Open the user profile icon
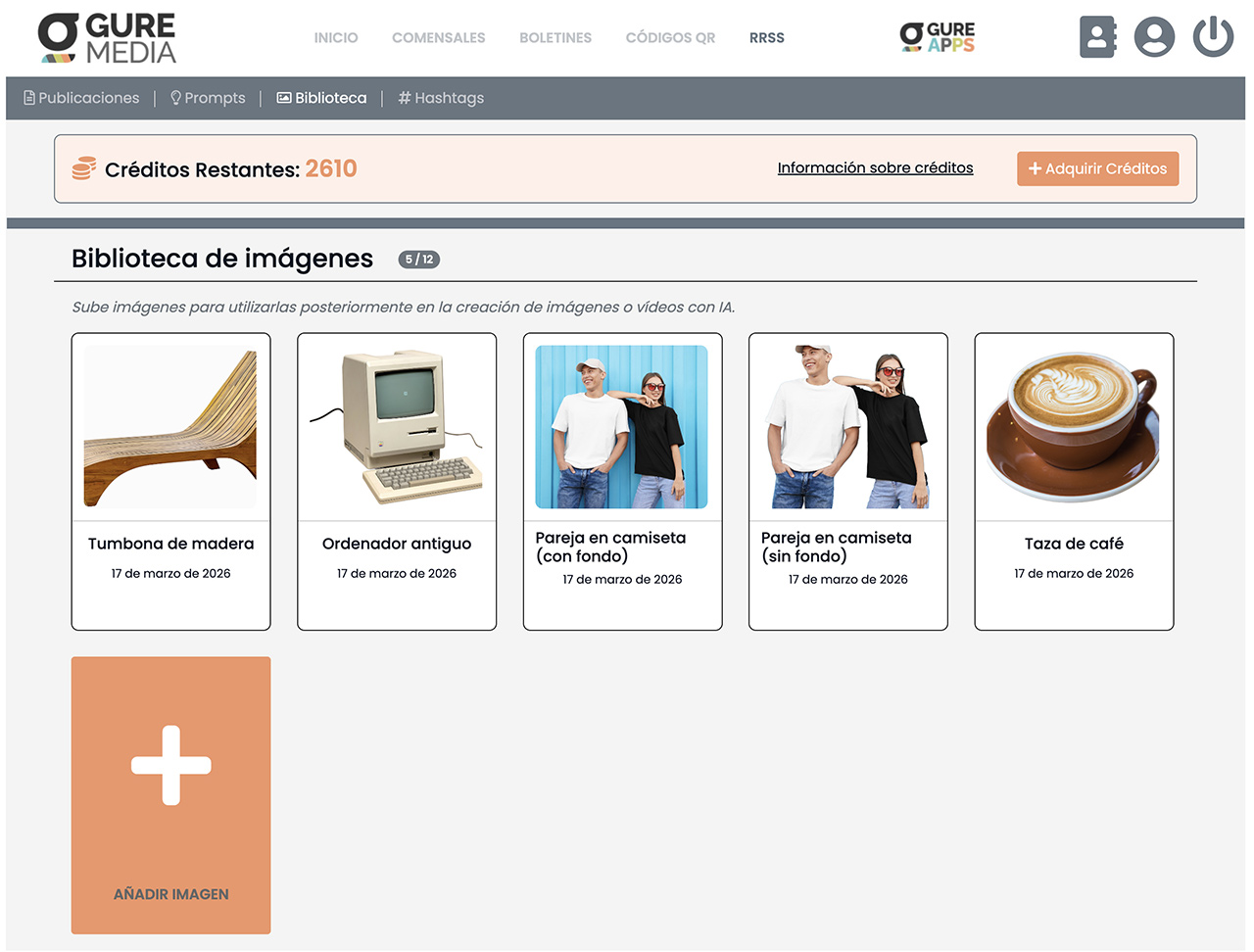The width and height of the screenshot is (1254, 952). [1154, 37]
